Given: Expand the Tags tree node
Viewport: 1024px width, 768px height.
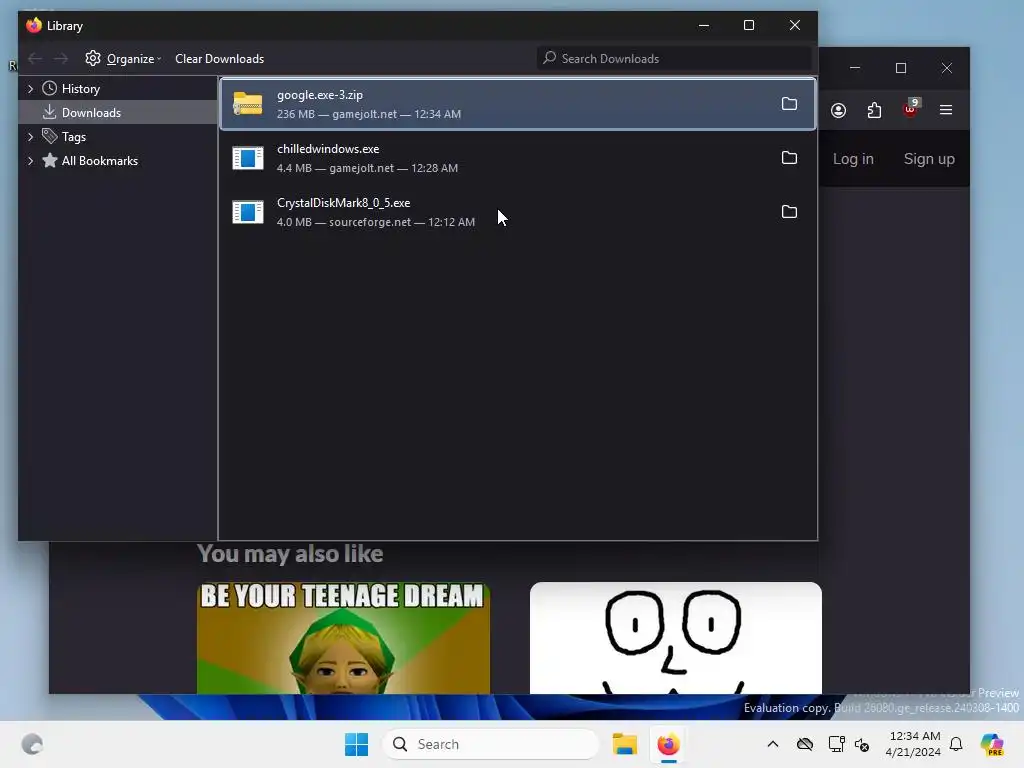Looking at the screenshot, I should [x=30, y=137].
